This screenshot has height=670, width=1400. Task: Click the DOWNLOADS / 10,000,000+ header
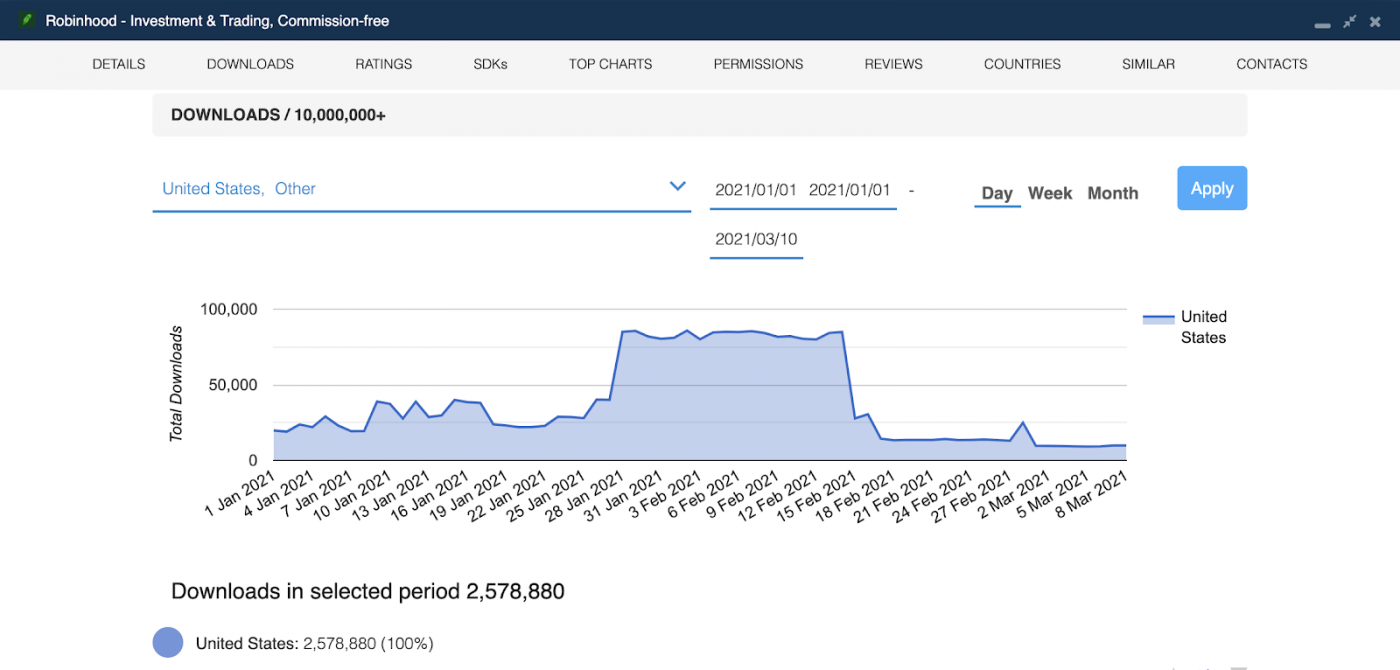click(278, 115)
